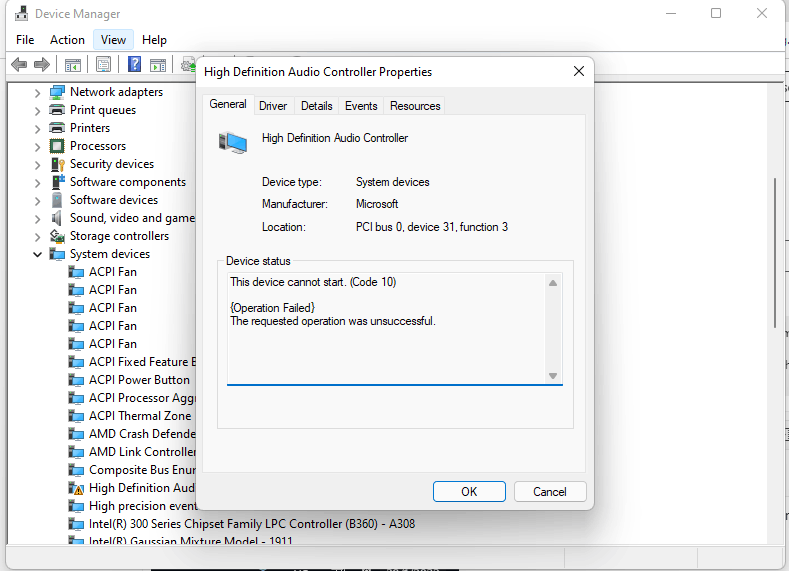Select the System devices folder icon
Screen dimensions: 789x571
(x=57, y=254)
